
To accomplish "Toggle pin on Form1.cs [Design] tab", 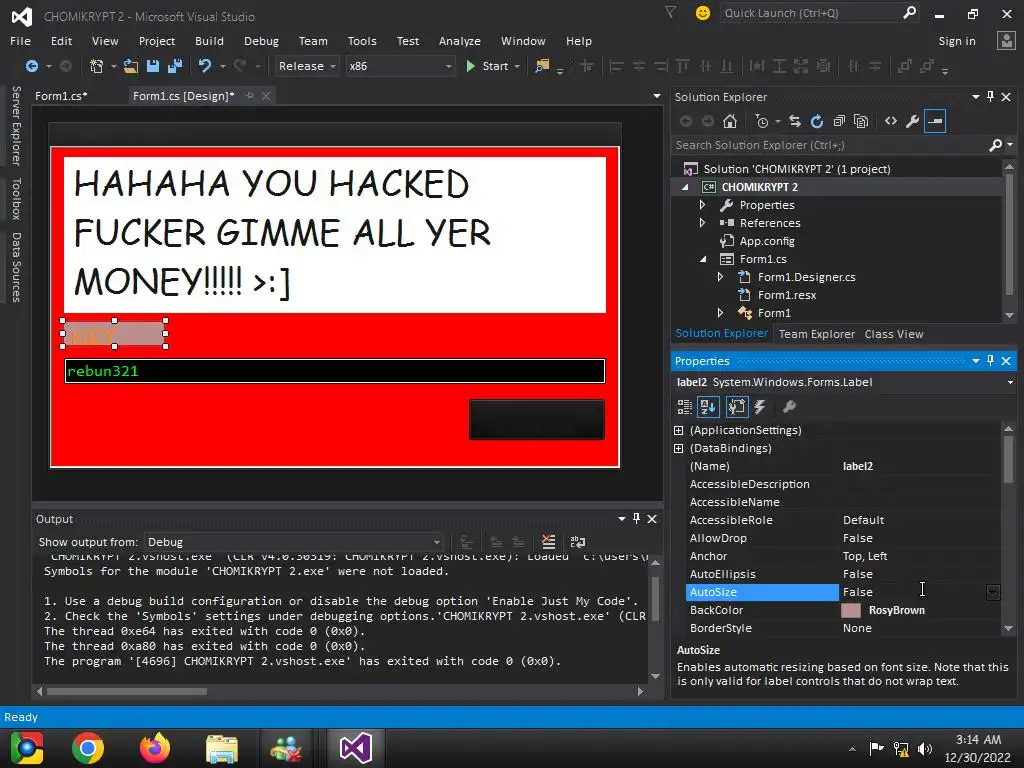I will pos(249,96).
